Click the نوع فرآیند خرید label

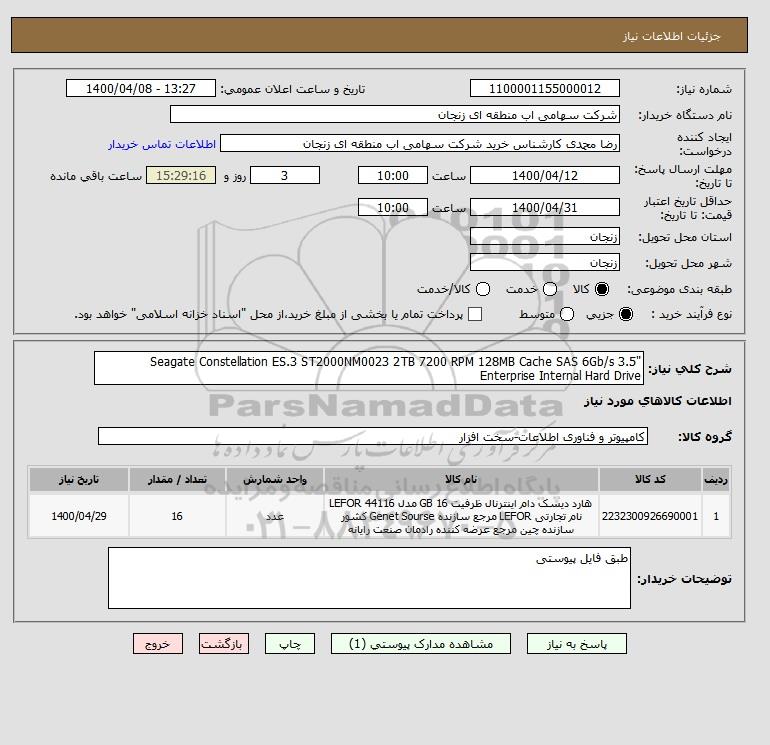point(691,314)
